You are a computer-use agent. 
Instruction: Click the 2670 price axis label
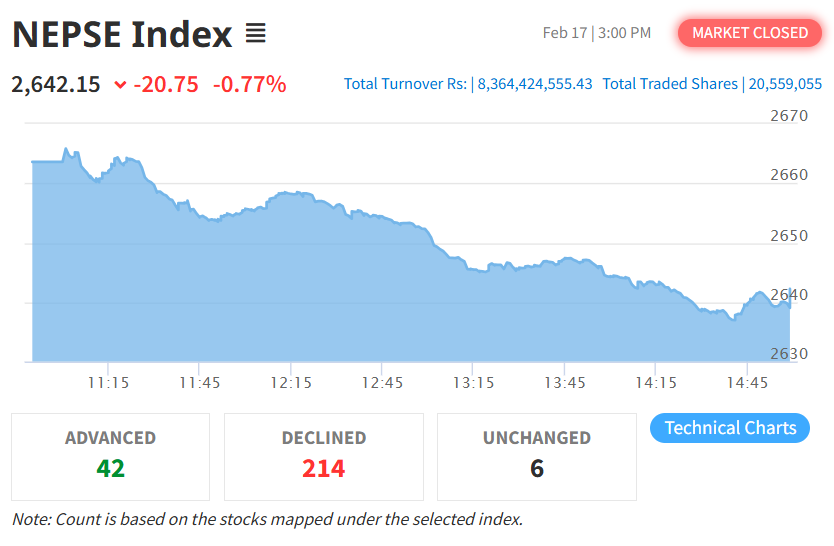pyautogui.click(x=789, y=116)
